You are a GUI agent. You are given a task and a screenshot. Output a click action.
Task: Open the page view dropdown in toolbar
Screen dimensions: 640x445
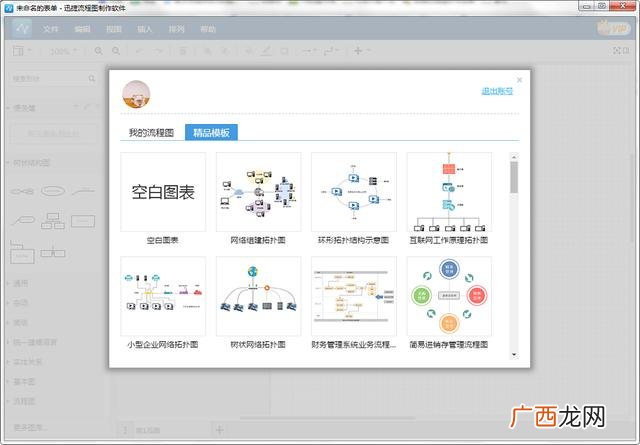22,51
